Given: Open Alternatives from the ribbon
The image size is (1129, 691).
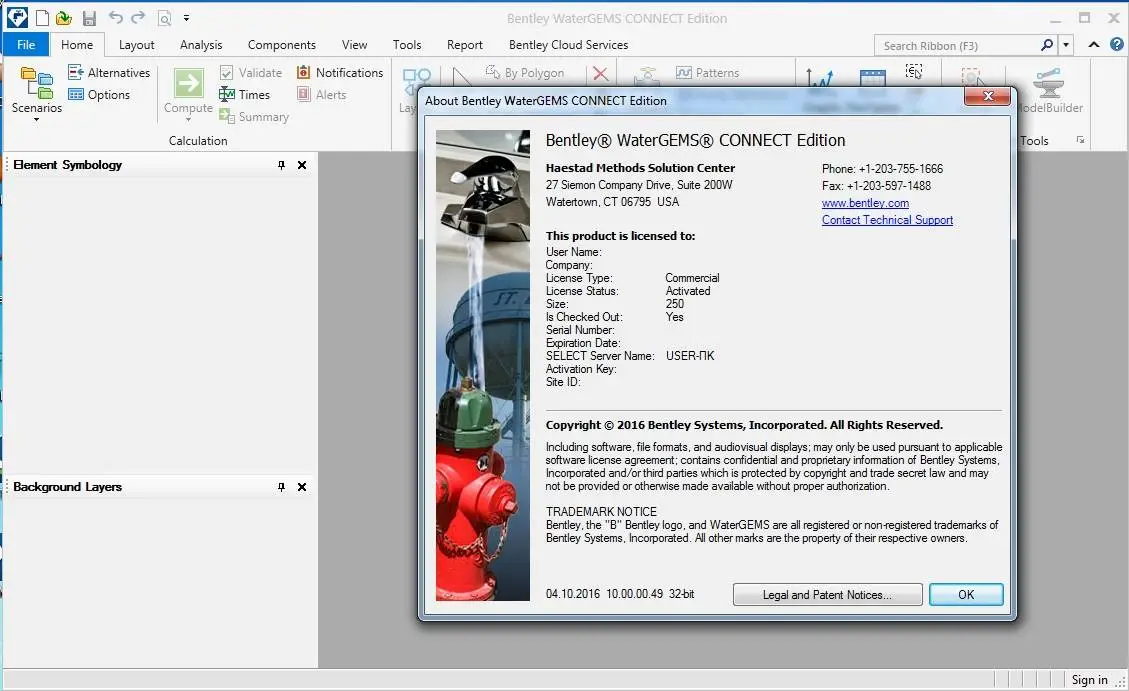Looking at the screenshot, I should coord(109,73).
